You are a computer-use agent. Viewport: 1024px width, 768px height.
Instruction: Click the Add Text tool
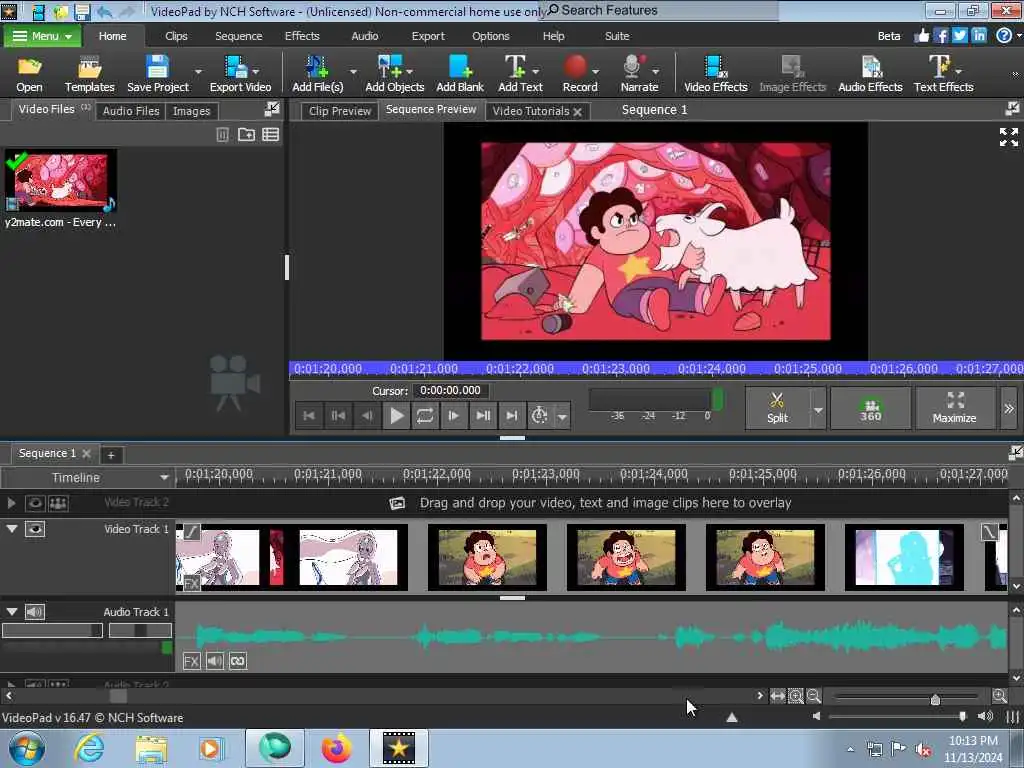[x=520, y=74]
